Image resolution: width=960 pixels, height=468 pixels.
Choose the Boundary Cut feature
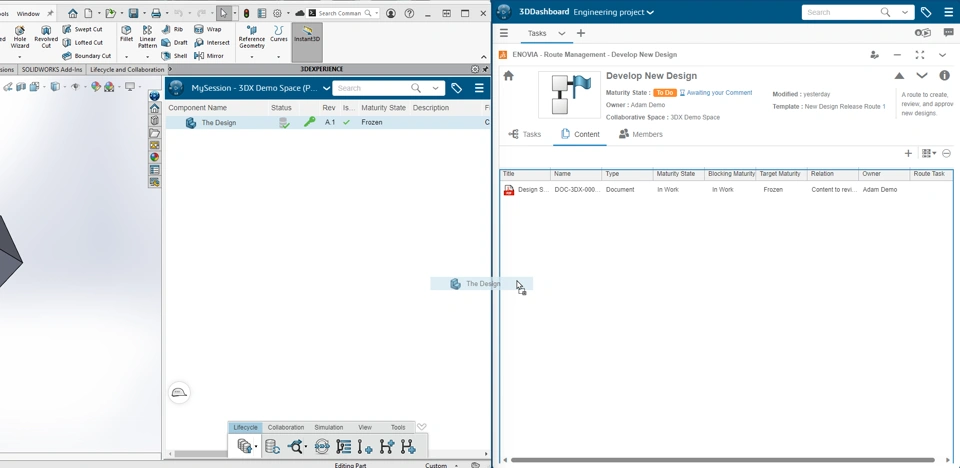point(87,56)
